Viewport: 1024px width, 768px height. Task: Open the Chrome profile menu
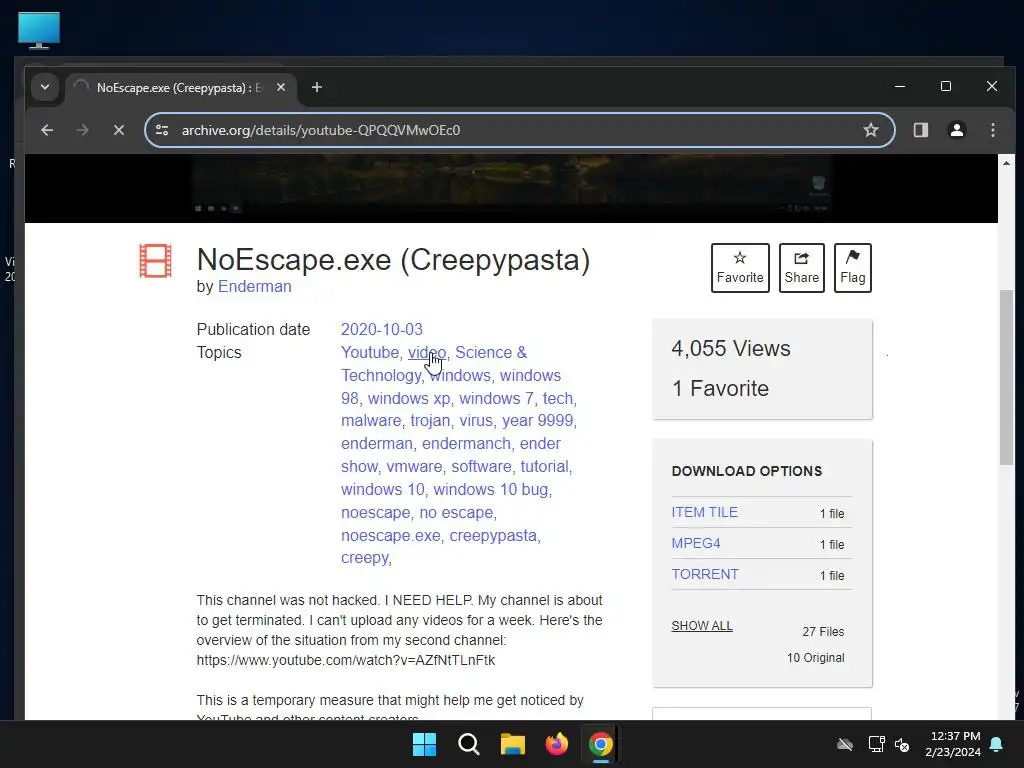[x=957, y=130]
